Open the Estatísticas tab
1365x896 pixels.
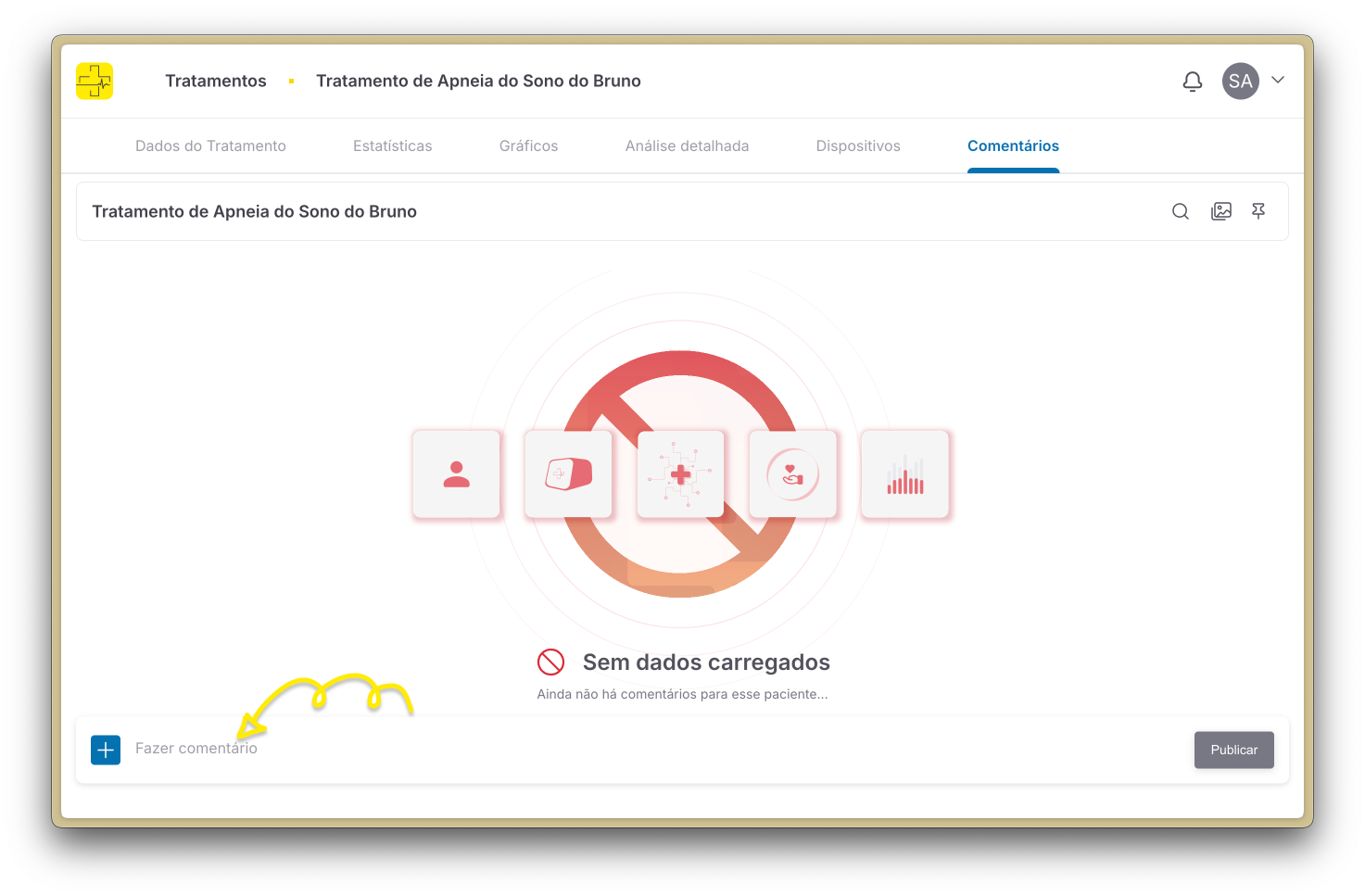[392, 146]
